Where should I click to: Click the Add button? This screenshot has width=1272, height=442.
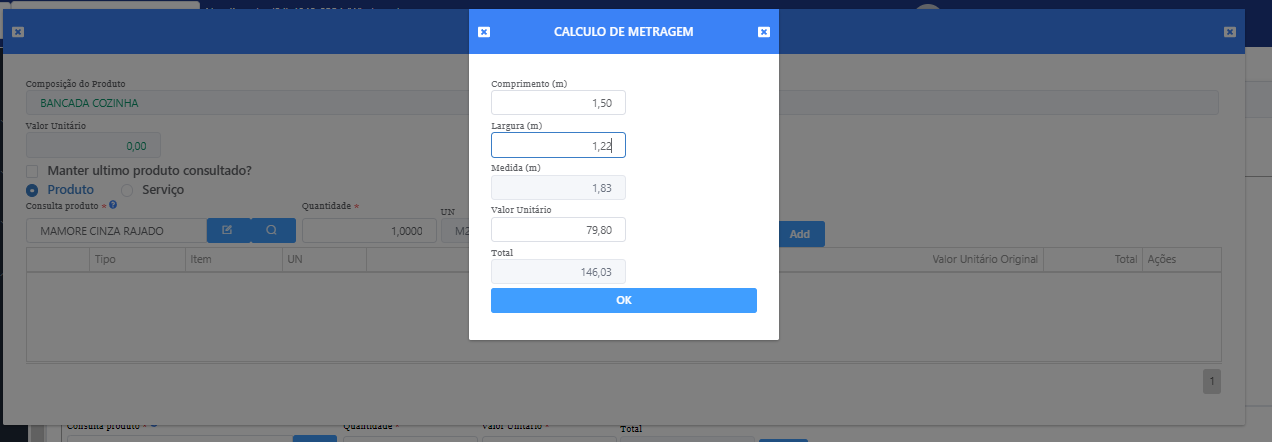[800, 234]
